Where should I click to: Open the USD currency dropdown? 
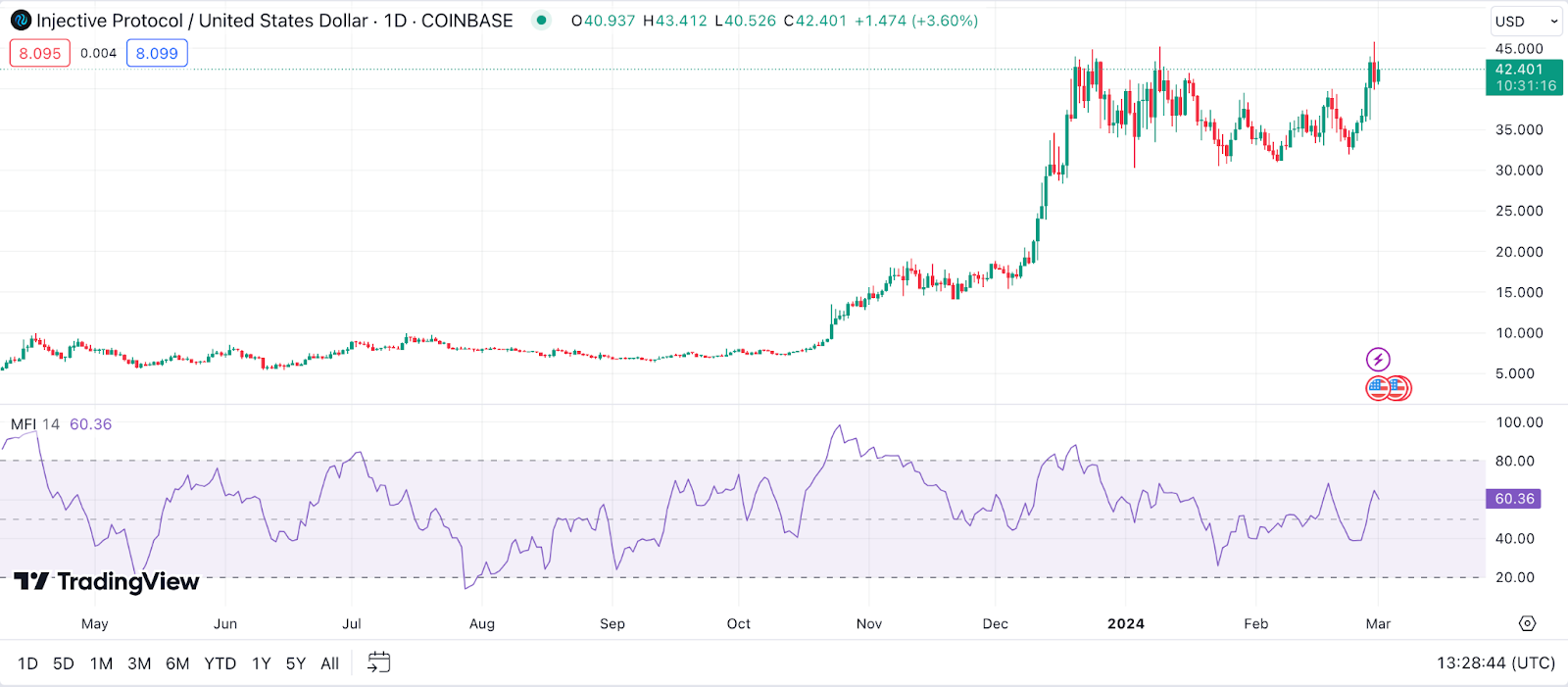coord(1527,22)
